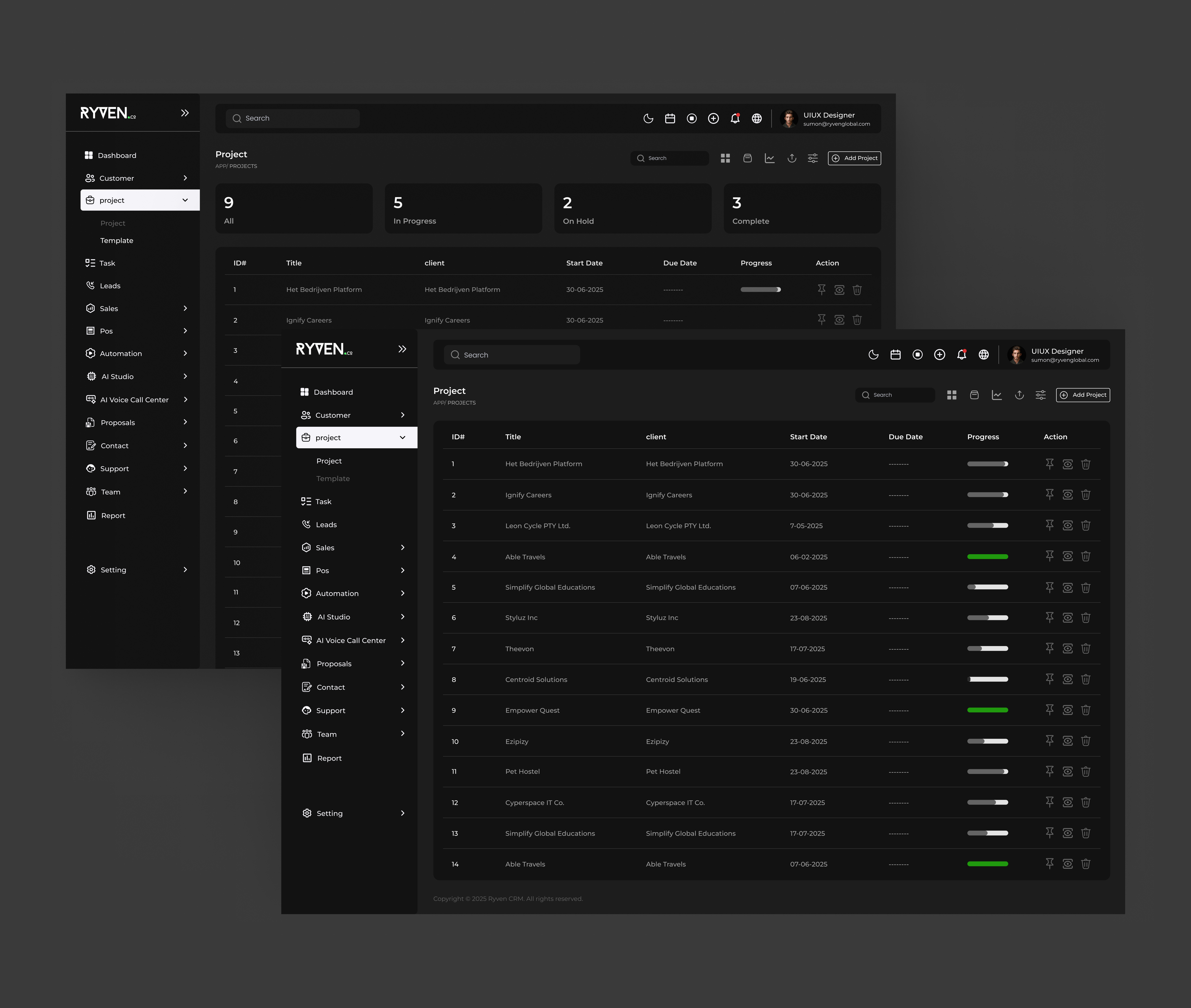Click inside the Search input field
This screenshot has width=1191, height=1008.
pyautogui.click(x=512, y=354)
